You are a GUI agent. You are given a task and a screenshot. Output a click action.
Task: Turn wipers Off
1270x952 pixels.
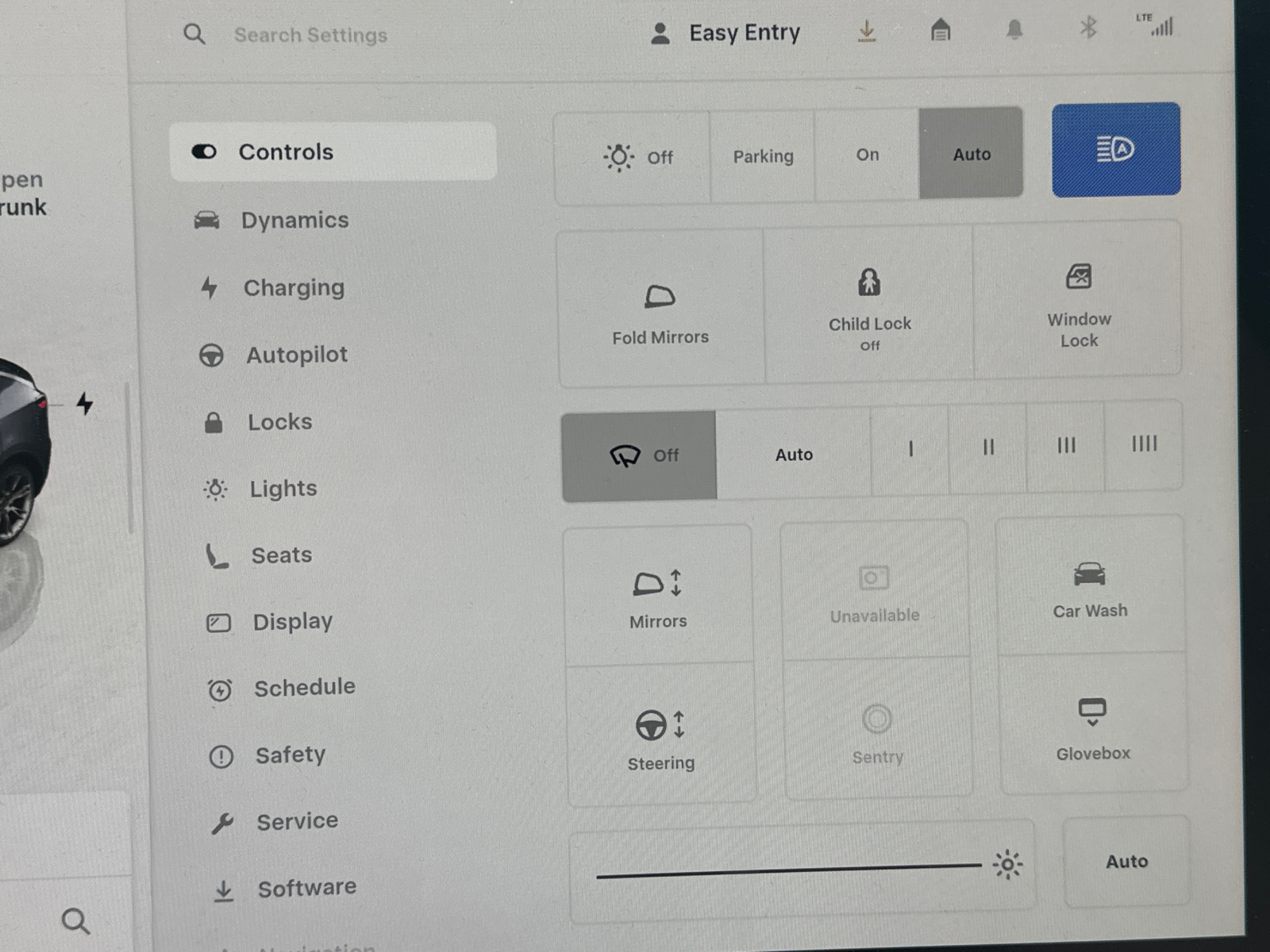click(640, 455)
